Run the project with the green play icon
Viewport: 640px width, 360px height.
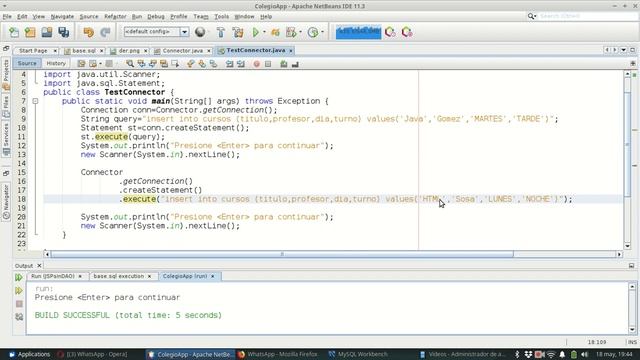[x=256, y=32]
